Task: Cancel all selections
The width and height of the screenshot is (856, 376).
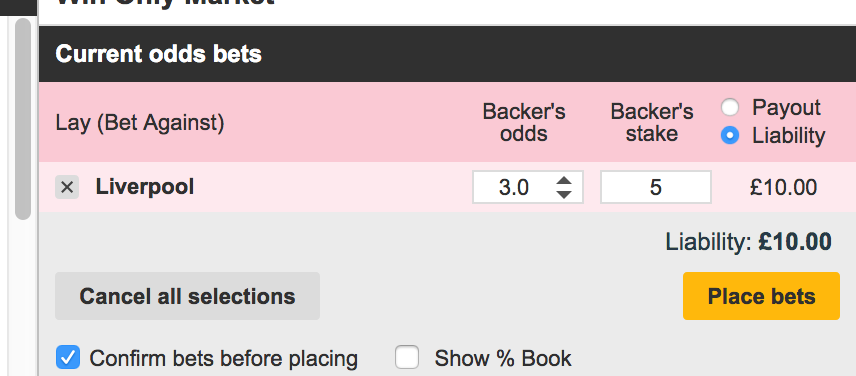Action: tap(187, 296)
